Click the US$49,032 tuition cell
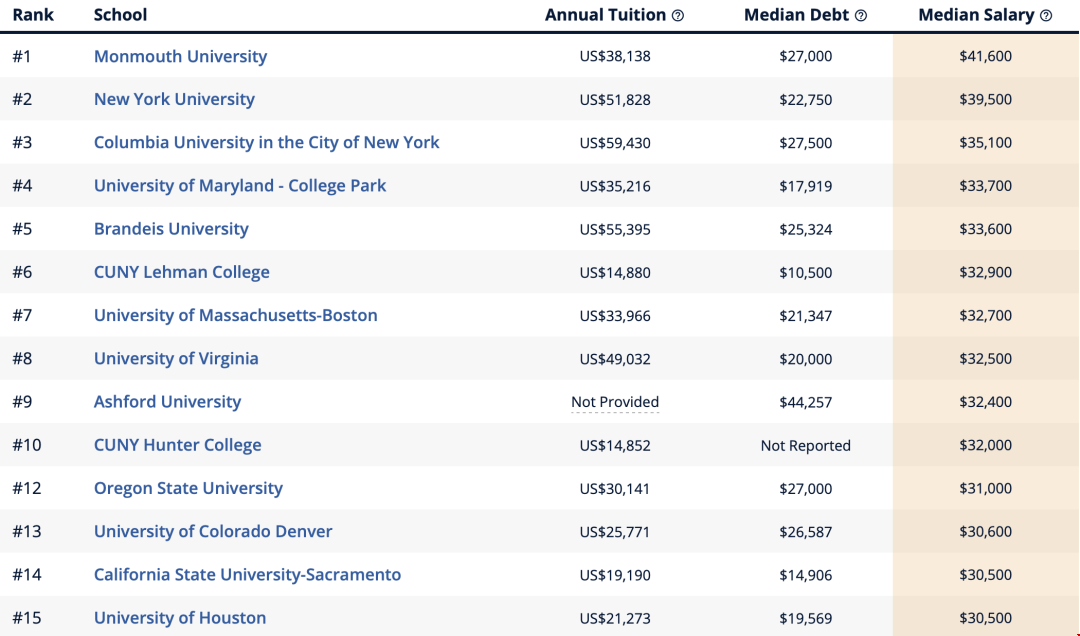This screenshot has height=636, width=1080. 615,360
